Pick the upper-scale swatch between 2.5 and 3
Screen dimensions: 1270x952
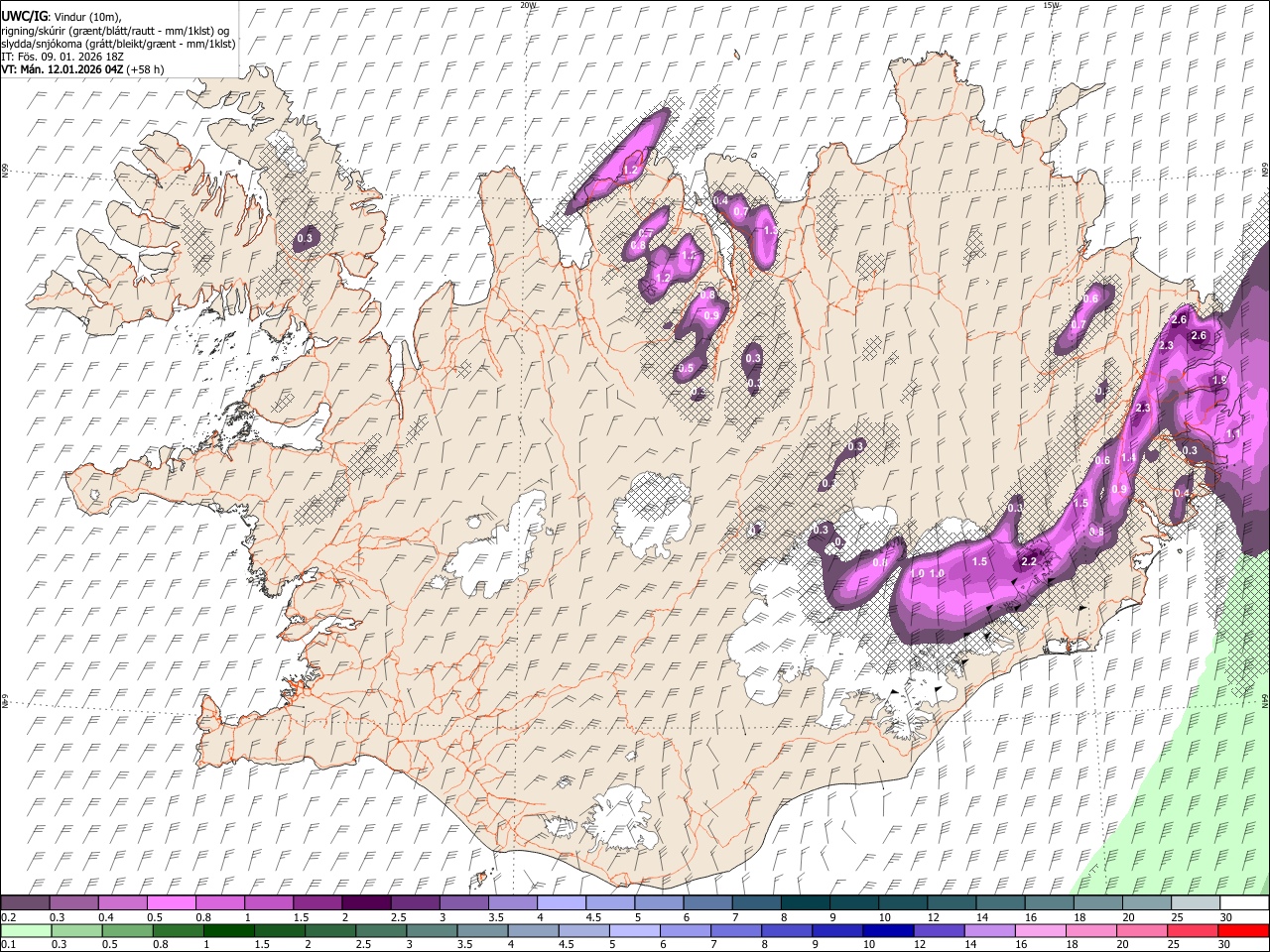(415, 902)
